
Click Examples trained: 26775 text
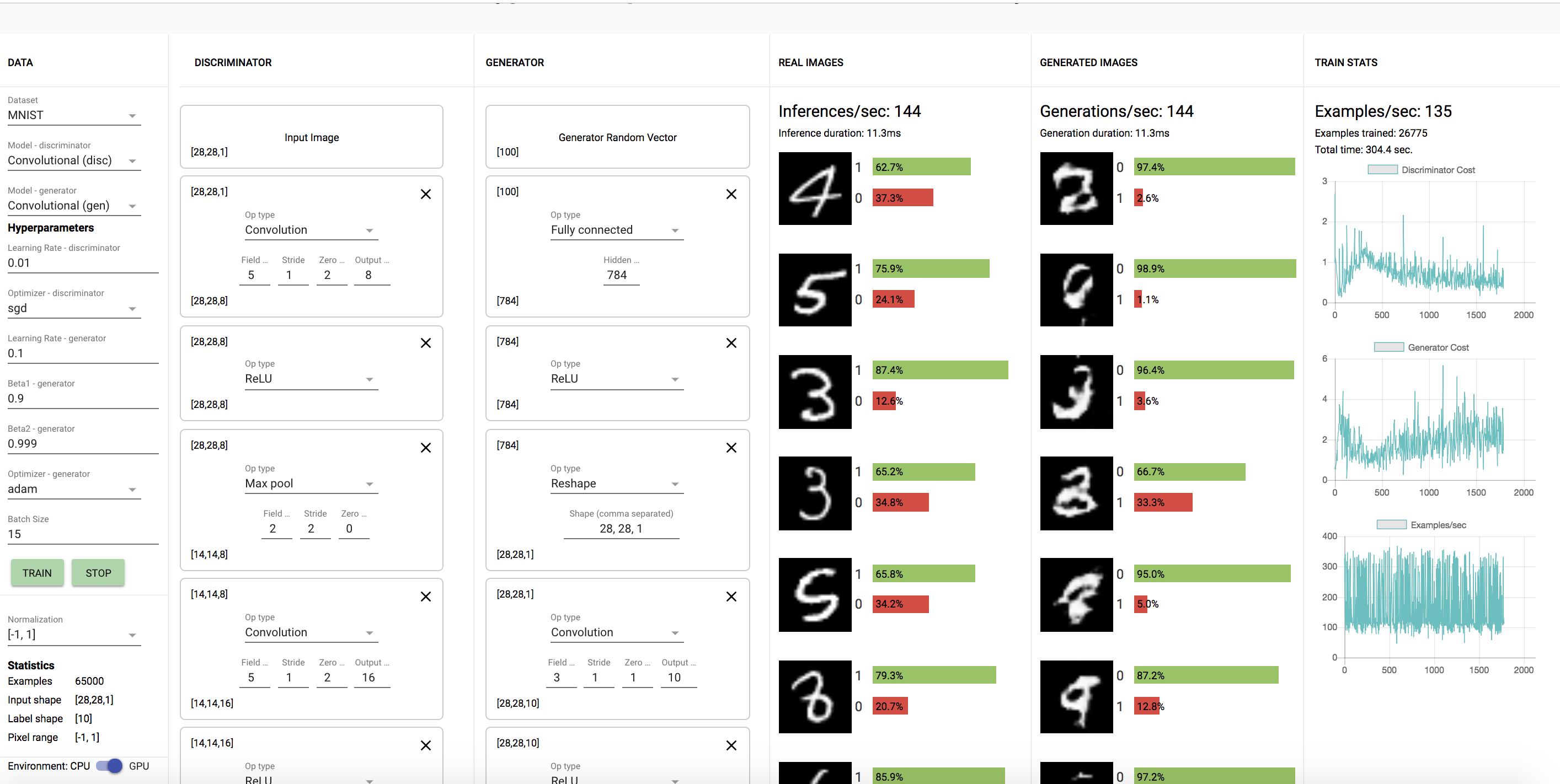coord(1370,133)
